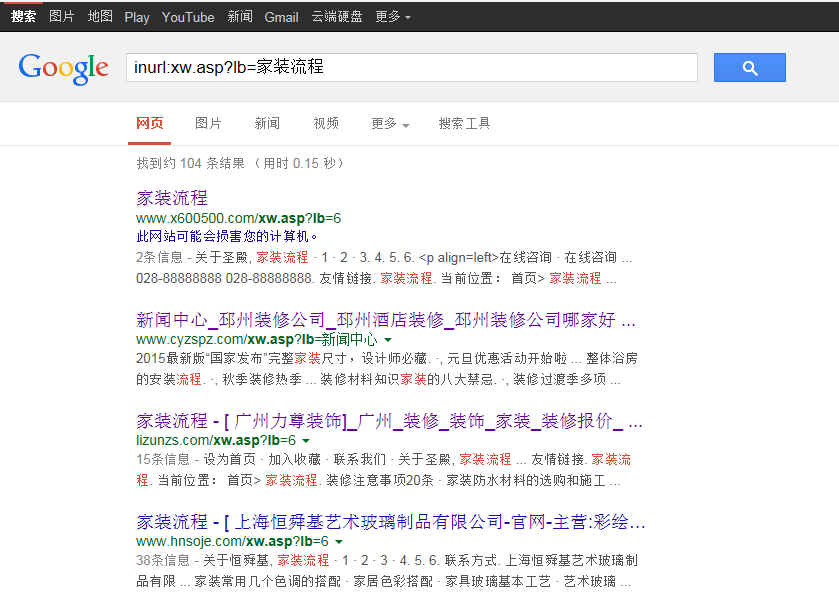The width and height of the screenshot is (839, 602).
Task: Click the www.hnsoje.com/xw.asp?lb=6 URL text
Action: click(232, 542)
